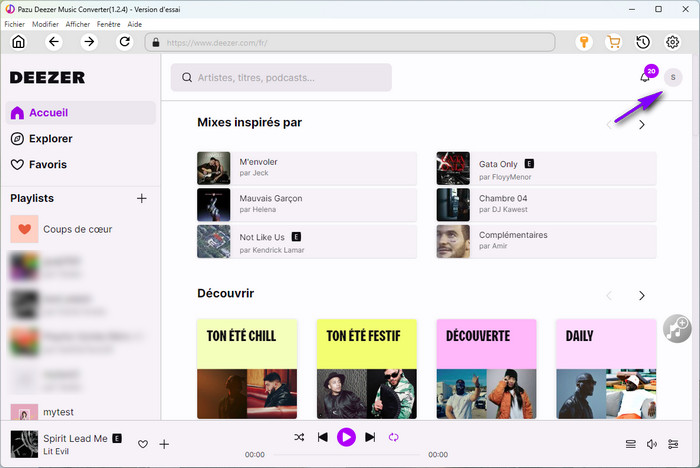Viewport: 700px width, 468px height.
Task: Click the artist par FloyyMenor
Action: click(505, 177)
